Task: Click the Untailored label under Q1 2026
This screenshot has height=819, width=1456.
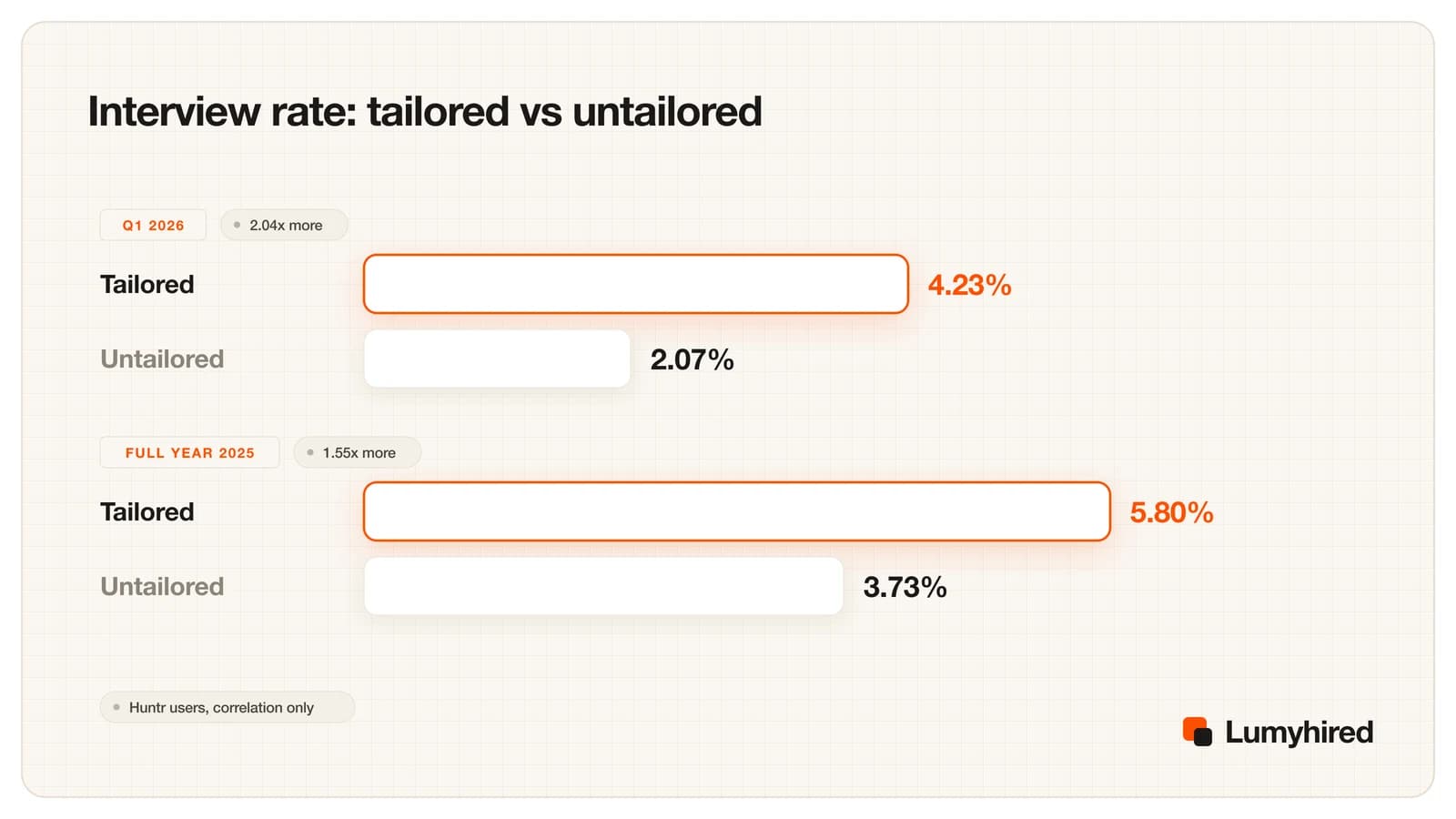Action: [162, 359]
